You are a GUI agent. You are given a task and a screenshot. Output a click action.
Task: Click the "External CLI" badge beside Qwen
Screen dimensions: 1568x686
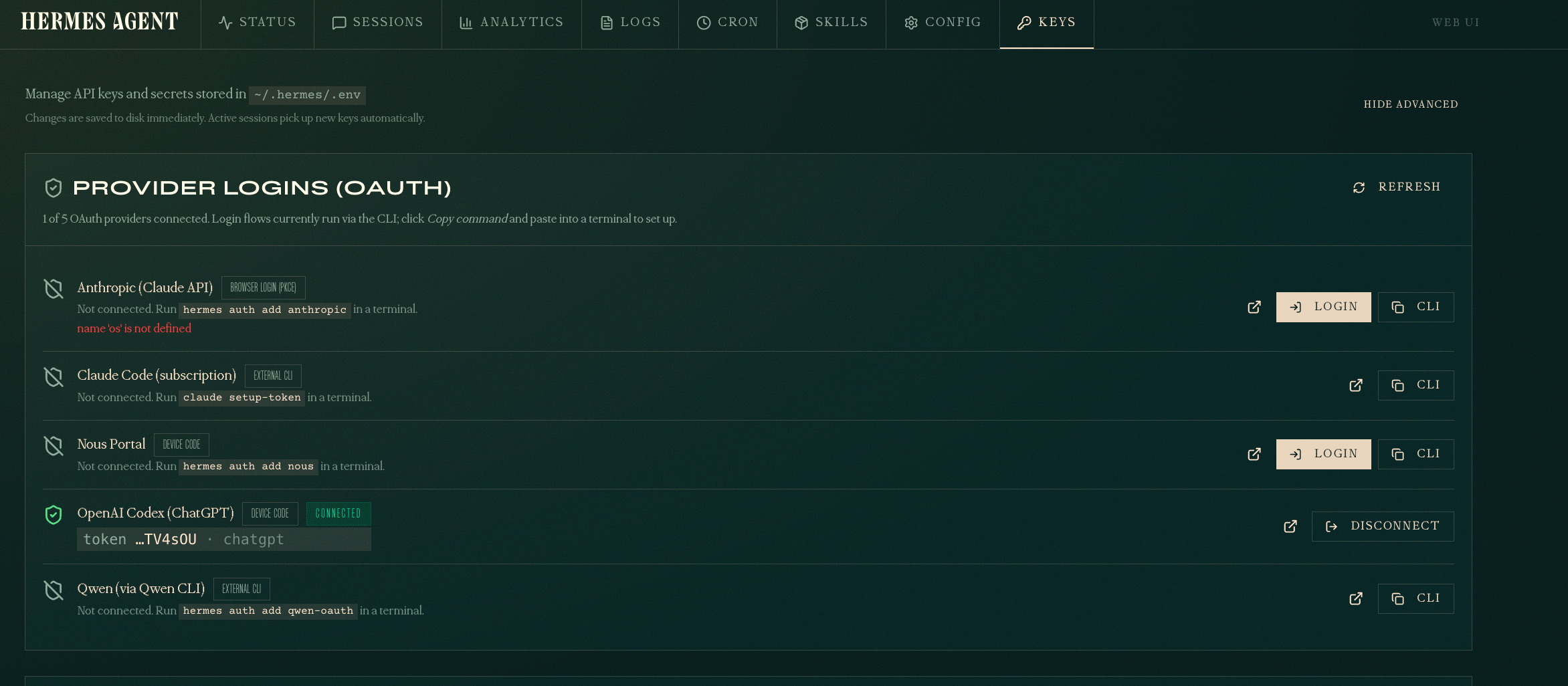click(241, 589)
